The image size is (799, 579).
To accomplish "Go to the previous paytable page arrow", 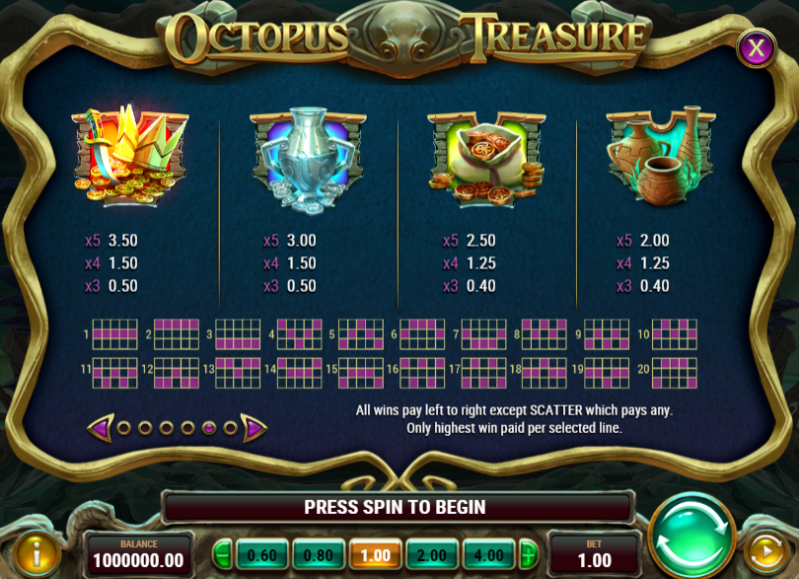I will pyautogui.click(x=100, y=428).
